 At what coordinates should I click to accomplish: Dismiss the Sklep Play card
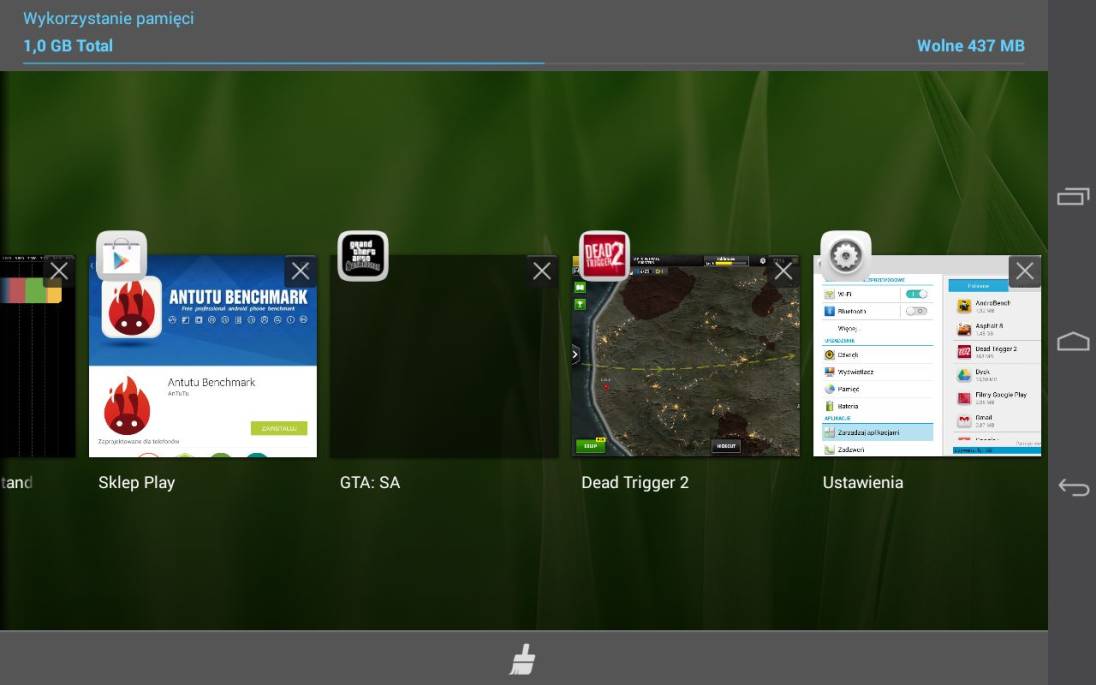point(301,271)
